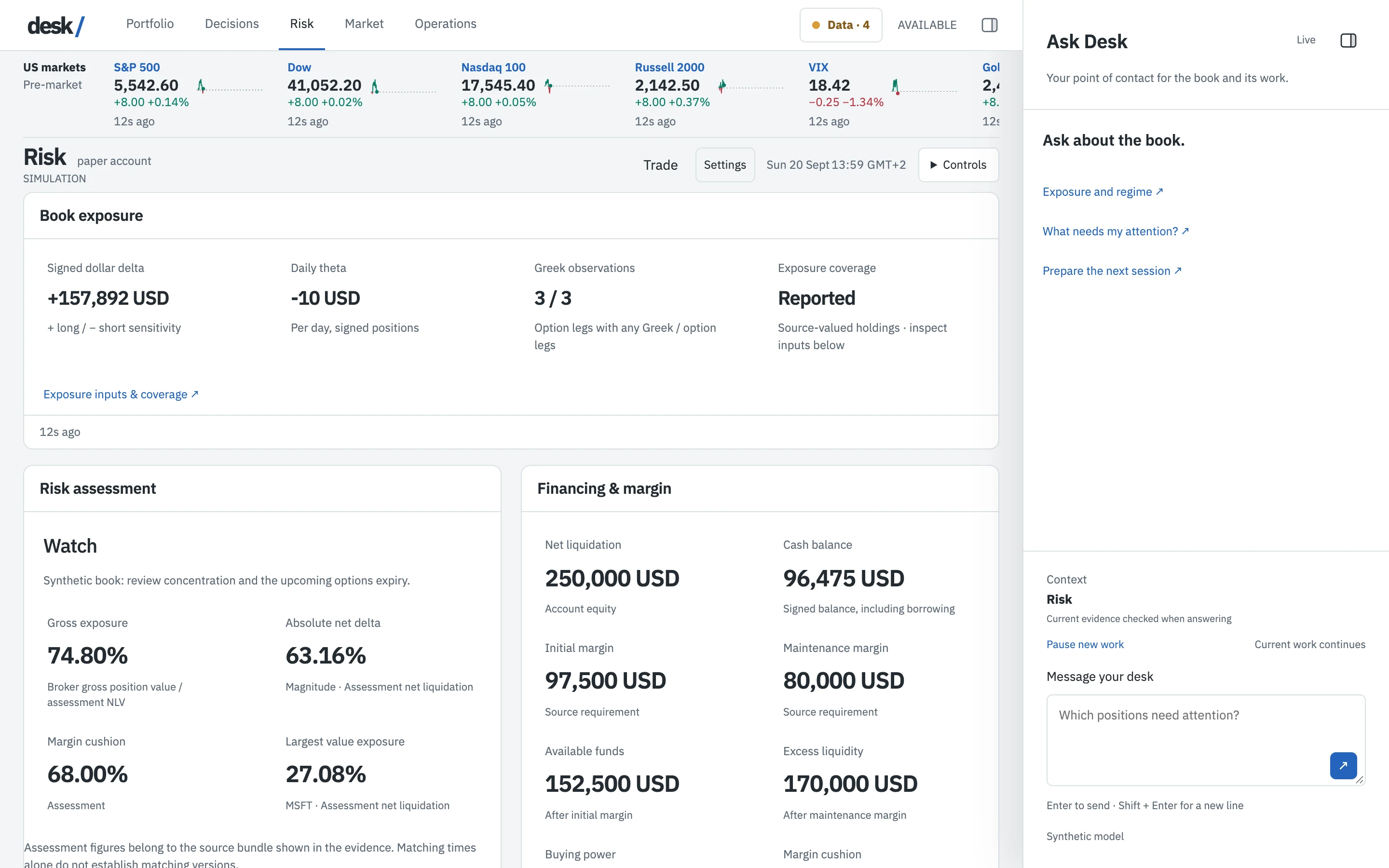The height and width of the screenshot is (868, 1389).
Task: Open the Portfolio tab
Action: pyautogui.click(x=150, y=24)
